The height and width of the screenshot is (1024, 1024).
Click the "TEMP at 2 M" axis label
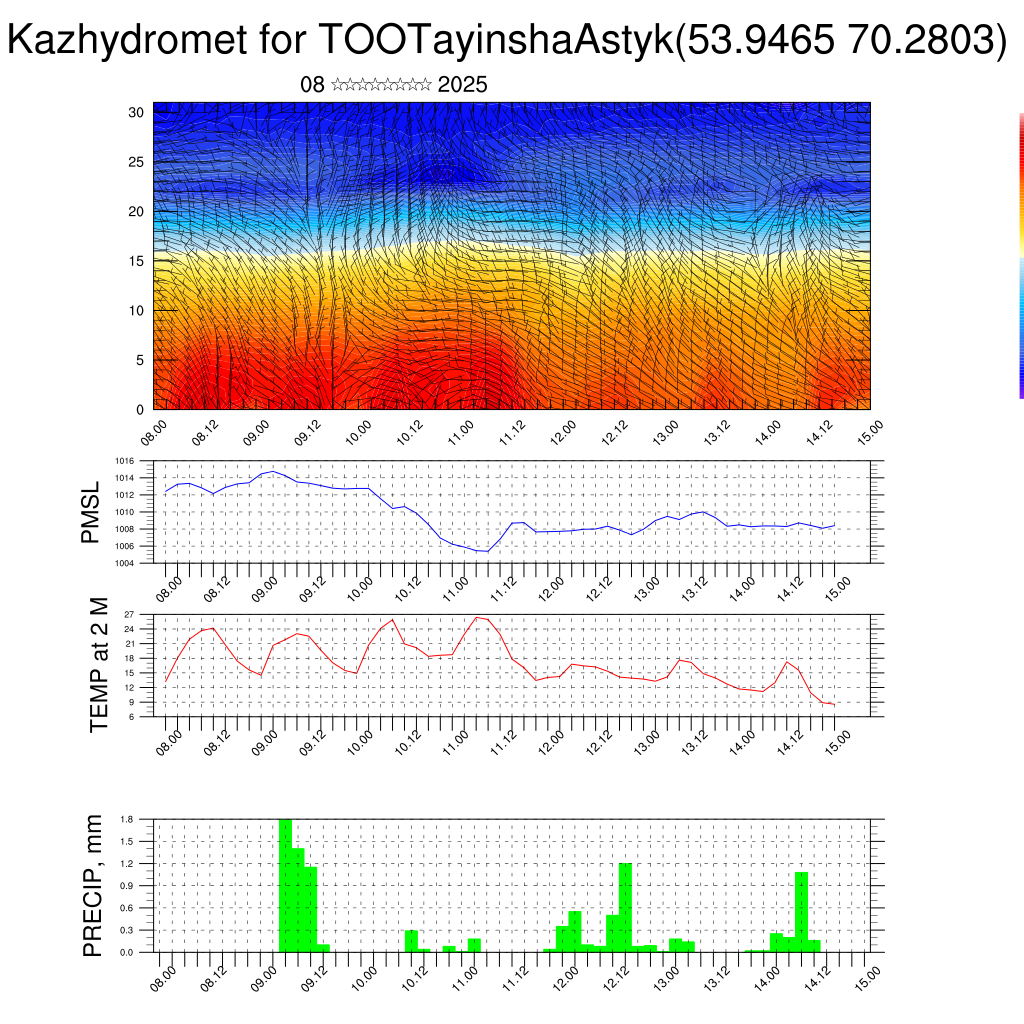98,665
